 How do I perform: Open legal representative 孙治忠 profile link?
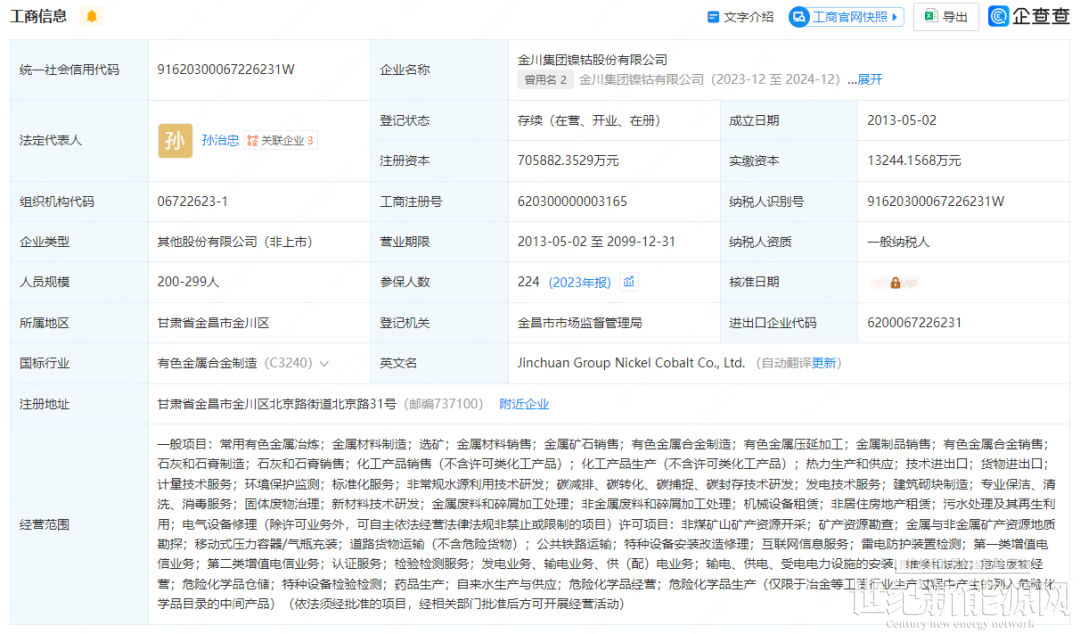point(220,141)
